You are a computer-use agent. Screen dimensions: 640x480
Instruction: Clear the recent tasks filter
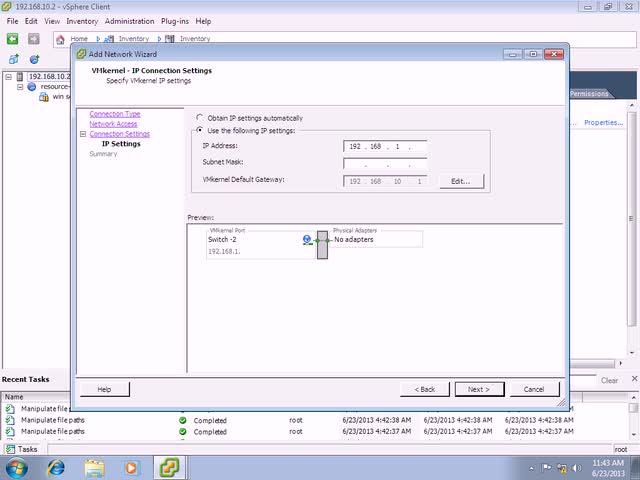[609, 380]
